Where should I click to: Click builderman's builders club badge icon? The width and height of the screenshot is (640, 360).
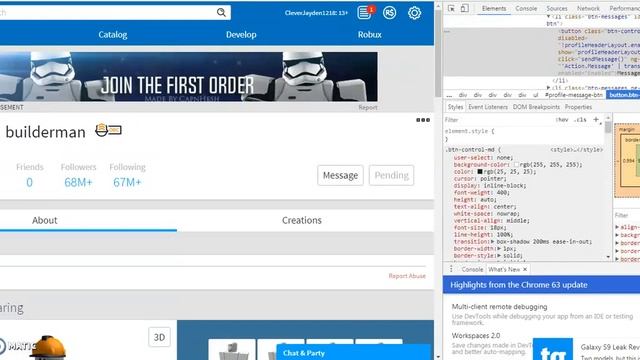[108, 130]
